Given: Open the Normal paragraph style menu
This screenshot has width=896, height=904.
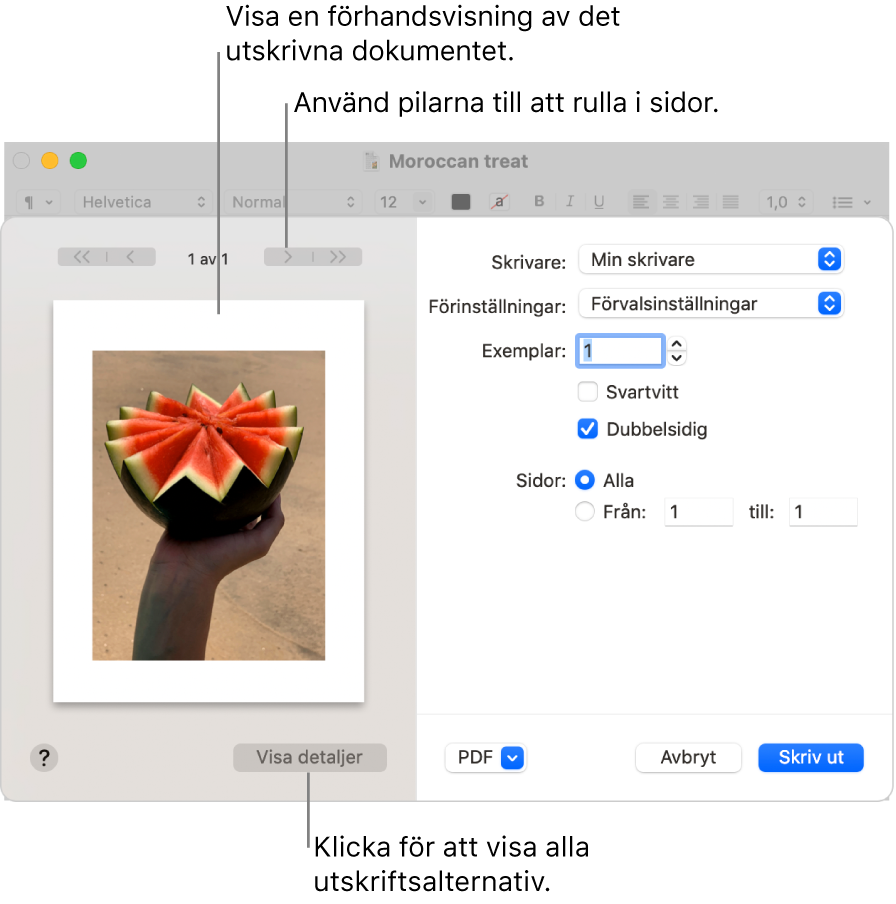Looking at the screenshot, I should (x=292, y=202).
